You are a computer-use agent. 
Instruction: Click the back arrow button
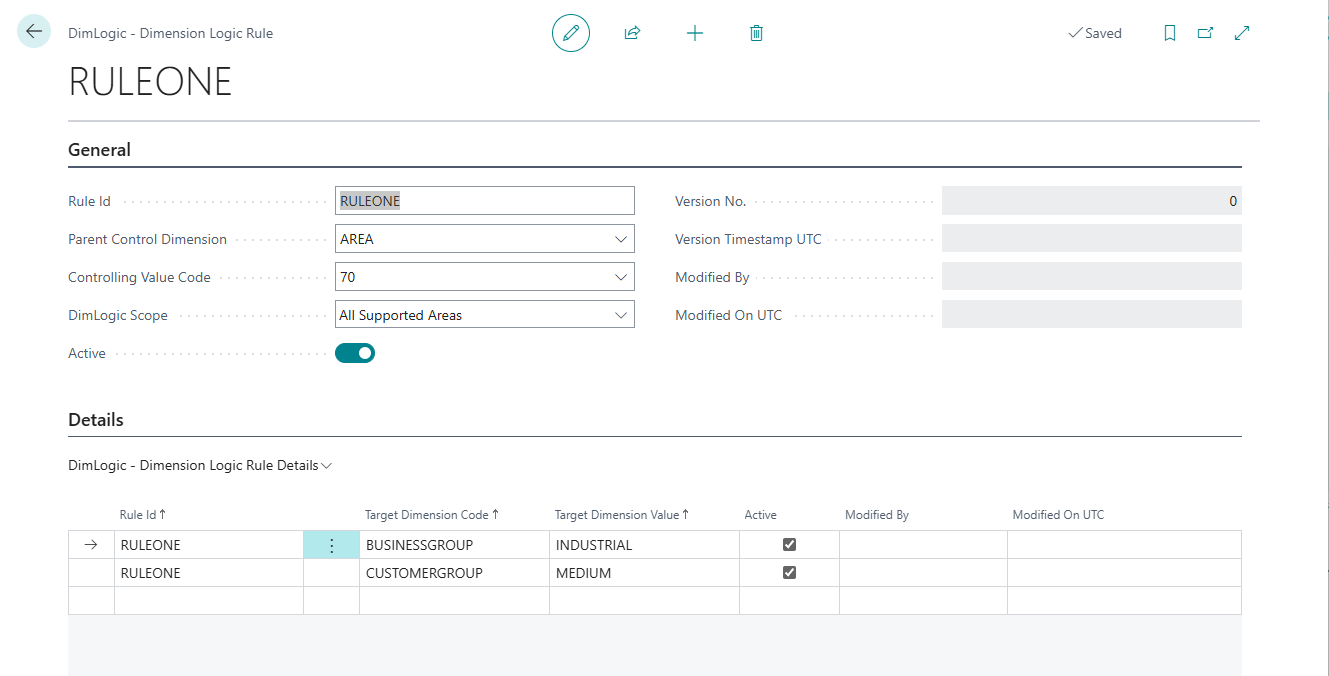click(34, 32)
